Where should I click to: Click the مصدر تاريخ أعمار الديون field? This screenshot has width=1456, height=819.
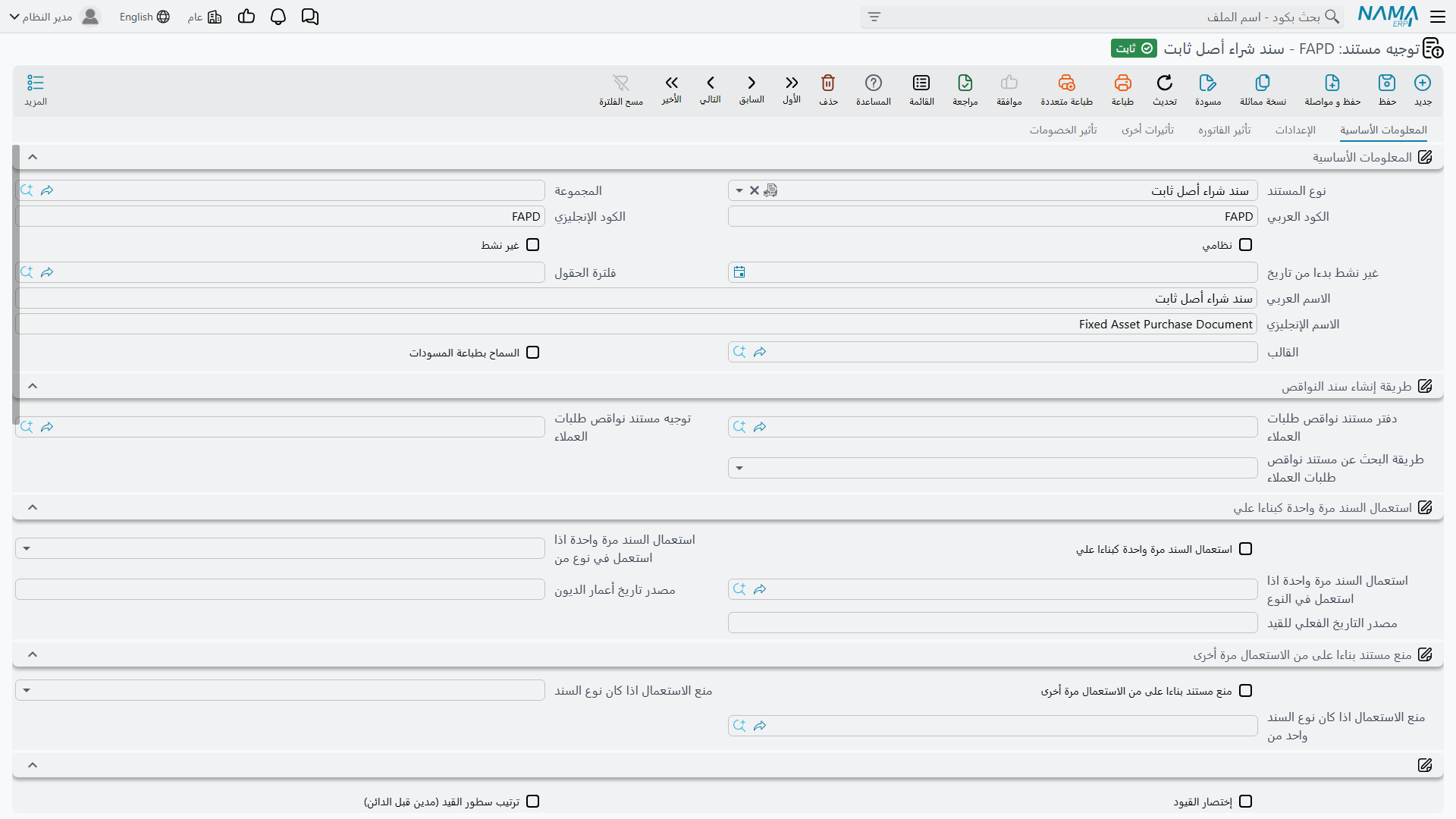click(x=280, y=589)
